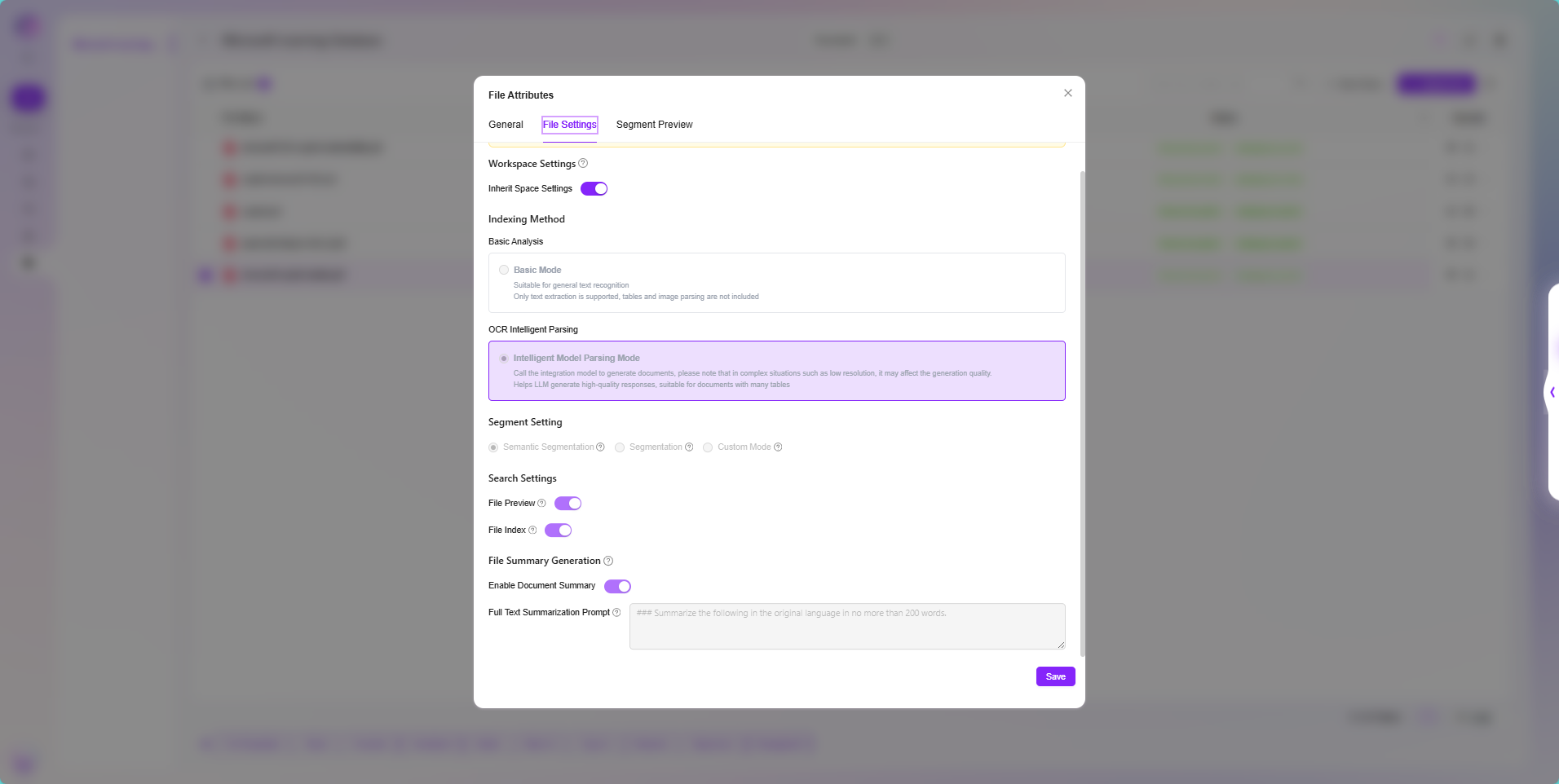Toggle Inherit Space Settings switch
The height and width of the screenshot is (784, 1559).
point(594,189)
